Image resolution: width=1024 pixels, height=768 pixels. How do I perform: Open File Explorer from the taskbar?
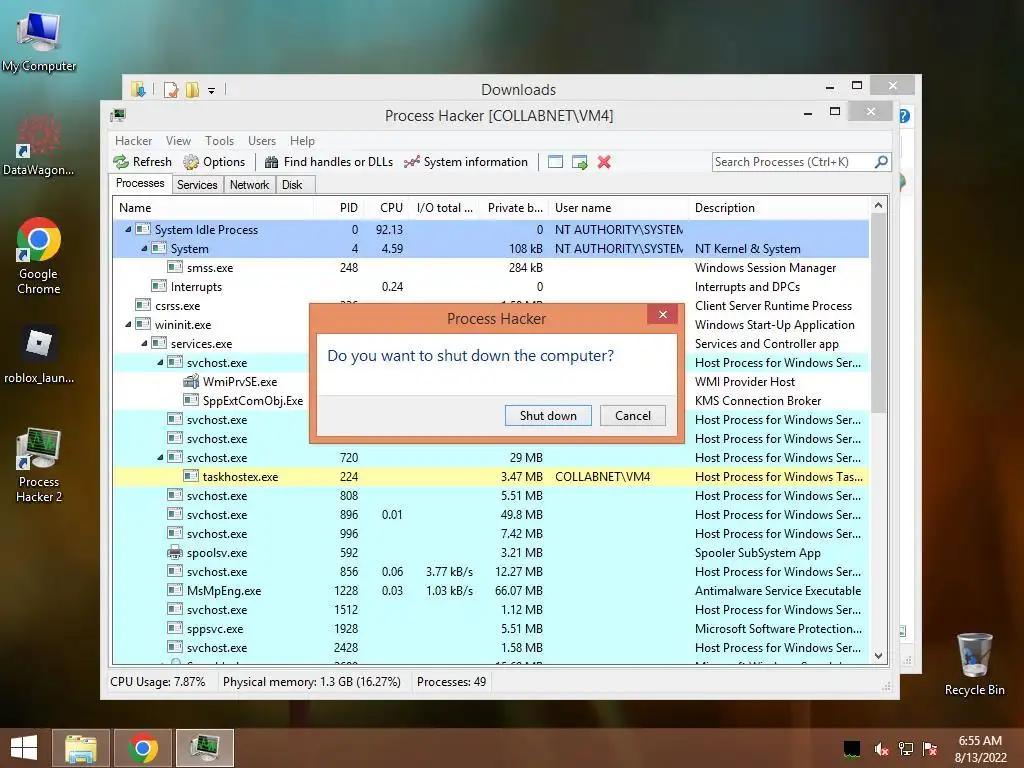coord(81,748)
